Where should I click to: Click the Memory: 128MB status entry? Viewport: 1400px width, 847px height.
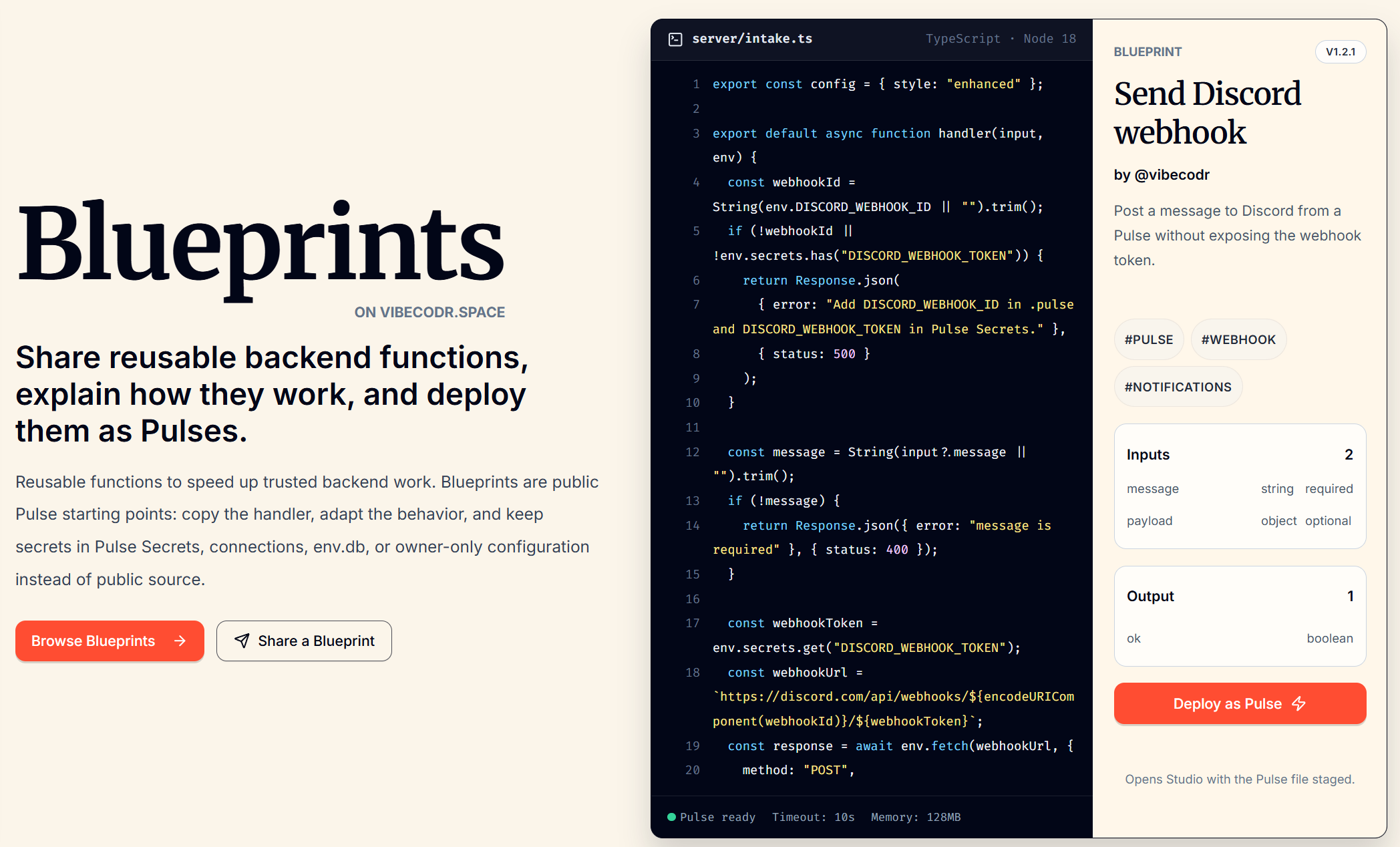(916, 817)
